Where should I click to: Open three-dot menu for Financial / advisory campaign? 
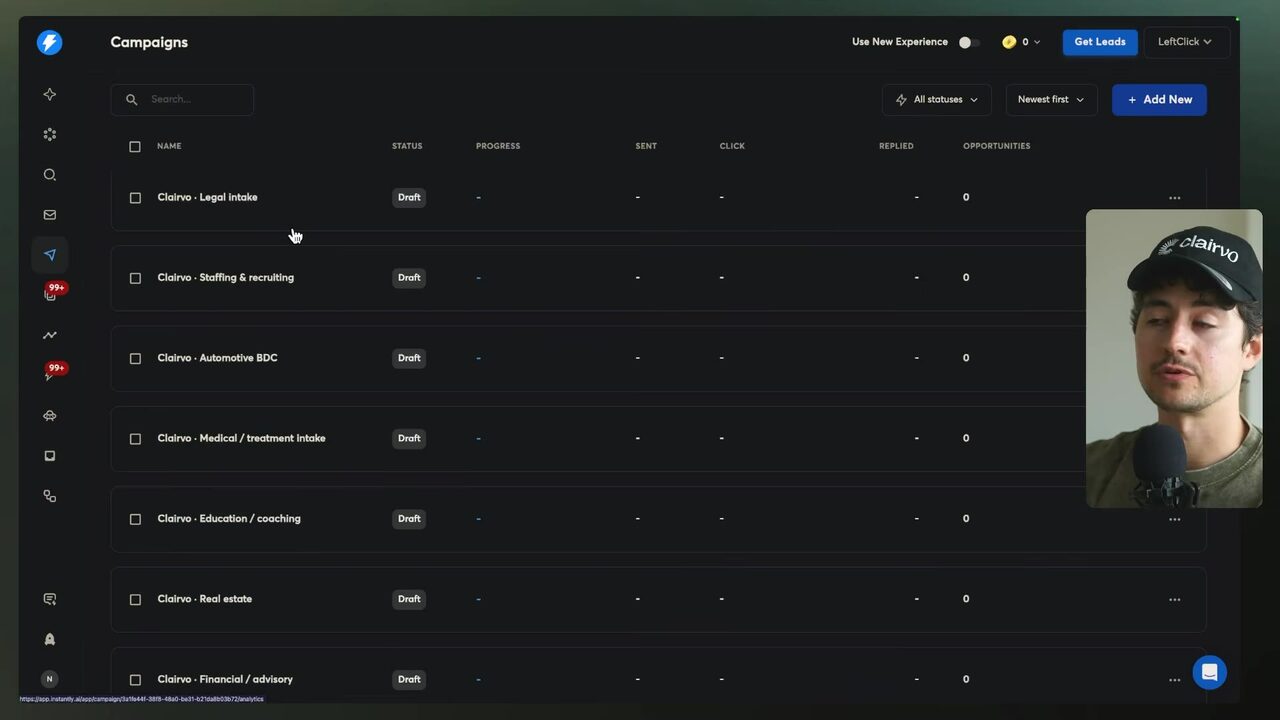[1175, 680]
